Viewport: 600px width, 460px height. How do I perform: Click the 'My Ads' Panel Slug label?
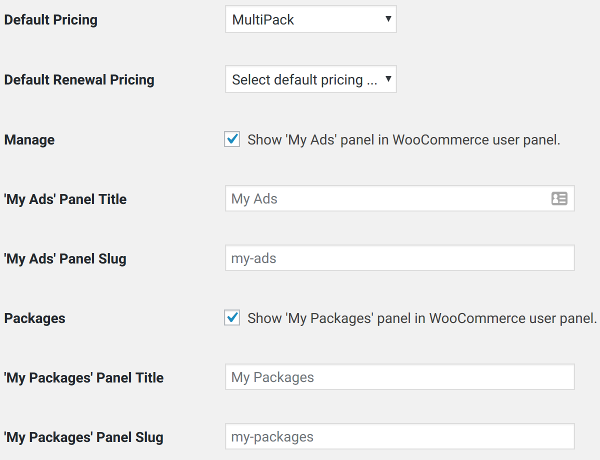pos(65,259)
